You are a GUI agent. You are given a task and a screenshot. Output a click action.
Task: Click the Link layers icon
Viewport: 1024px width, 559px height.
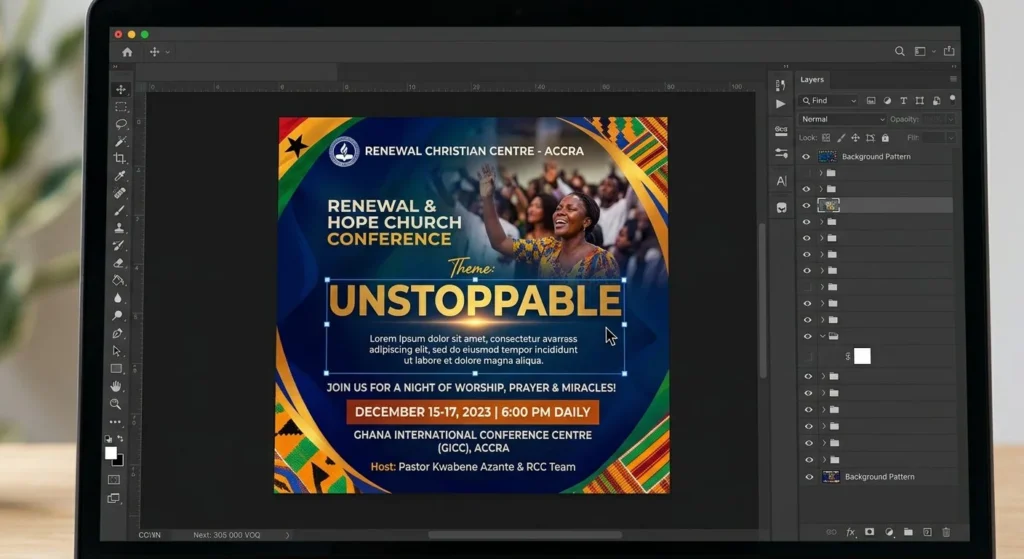(831, 532)
